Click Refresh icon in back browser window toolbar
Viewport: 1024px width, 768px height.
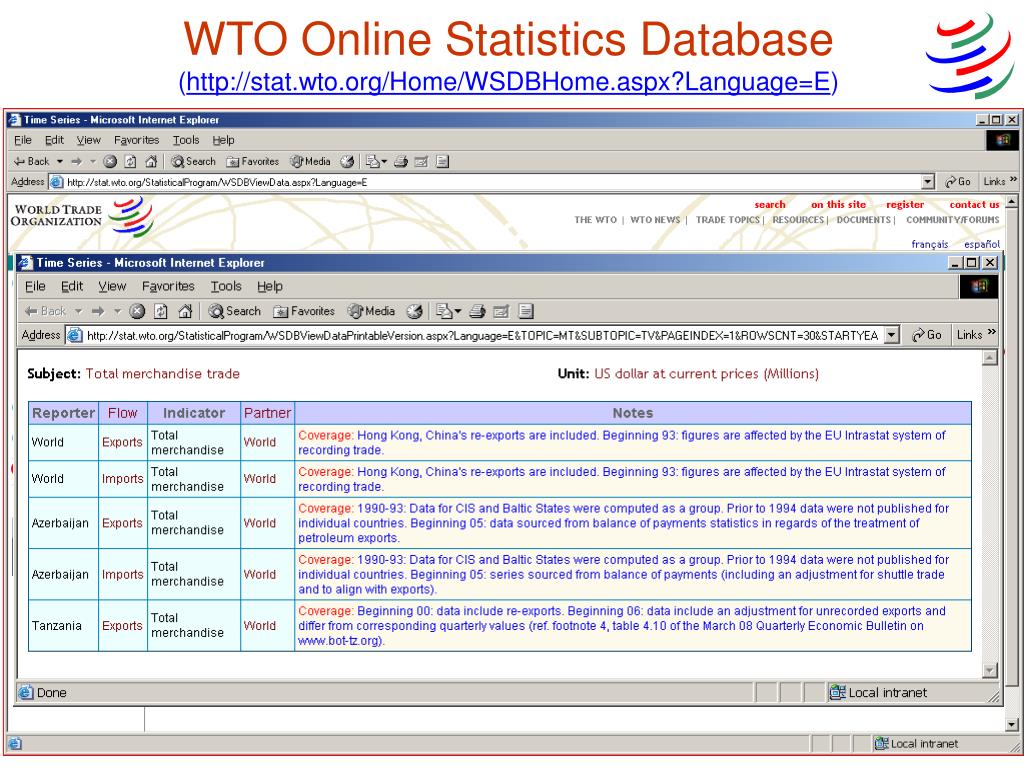pyautogui.click(x=131, y=161)
